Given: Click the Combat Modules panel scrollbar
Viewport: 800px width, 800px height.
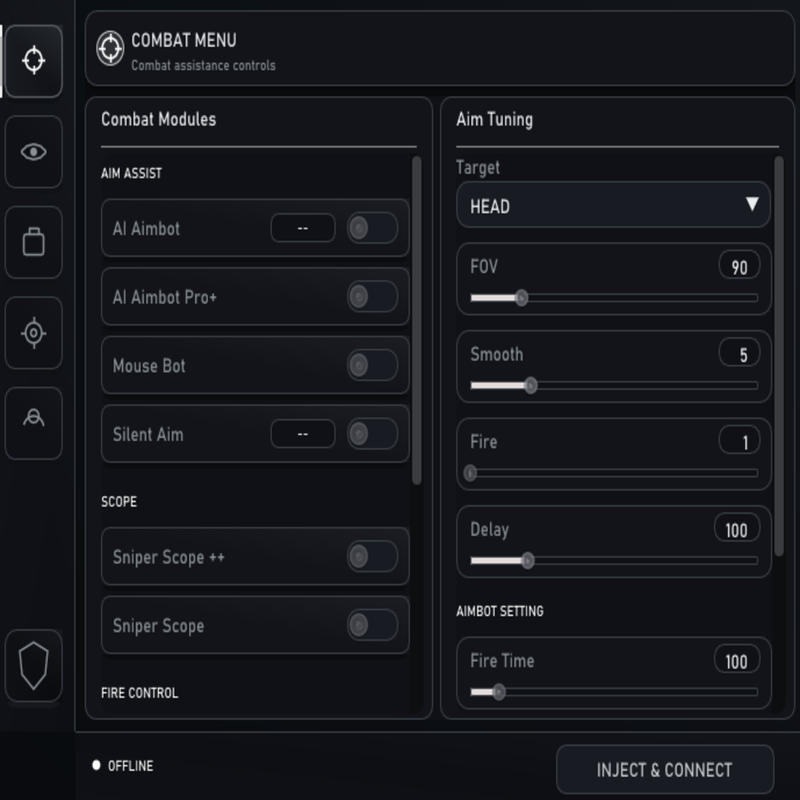Looking at the screenshot, I should click(417, 320).
